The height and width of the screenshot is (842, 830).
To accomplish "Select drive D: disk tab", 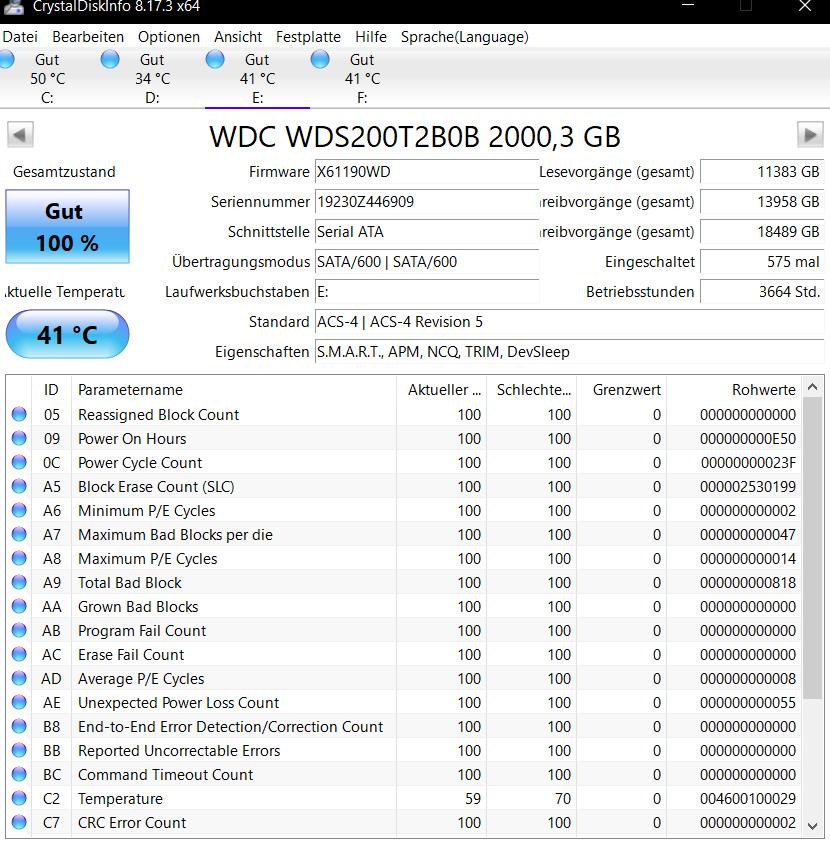I will [152, 78].
